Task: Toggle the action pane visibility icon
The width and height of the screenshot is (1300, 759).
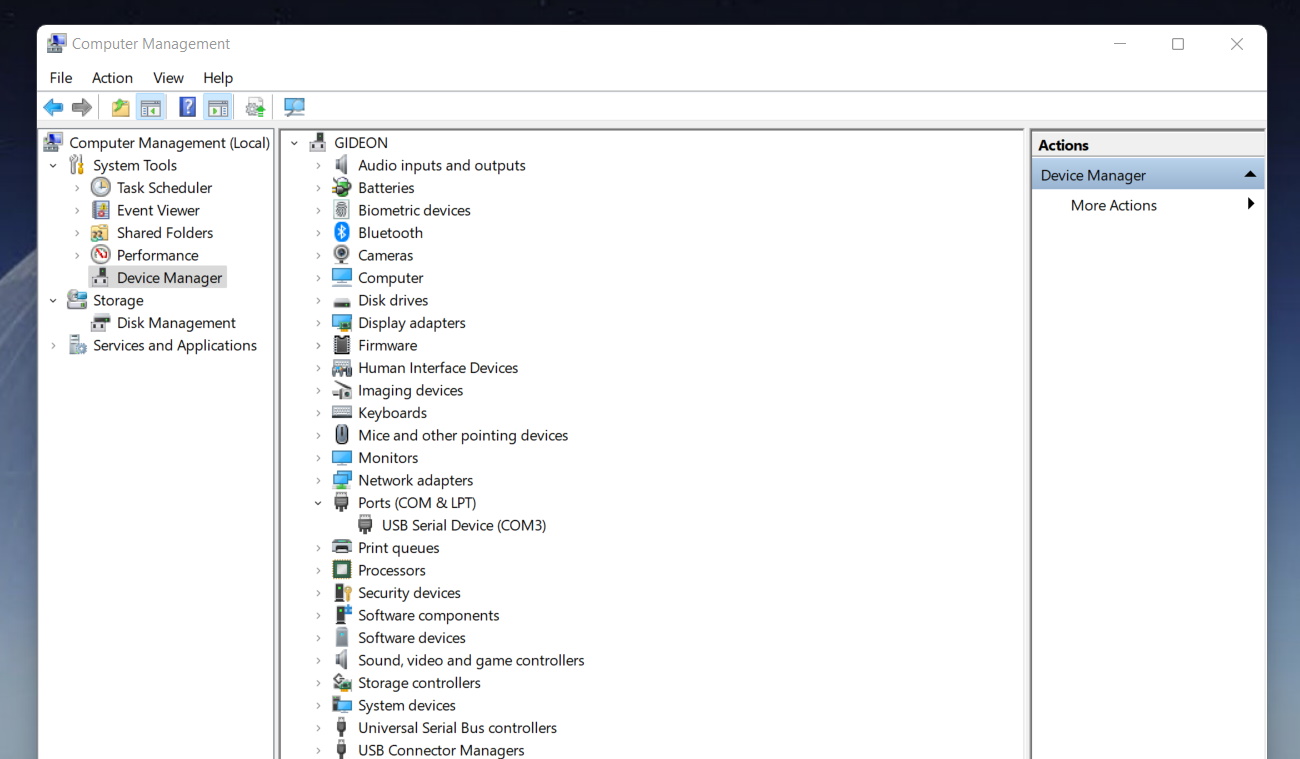Action: 218,107
